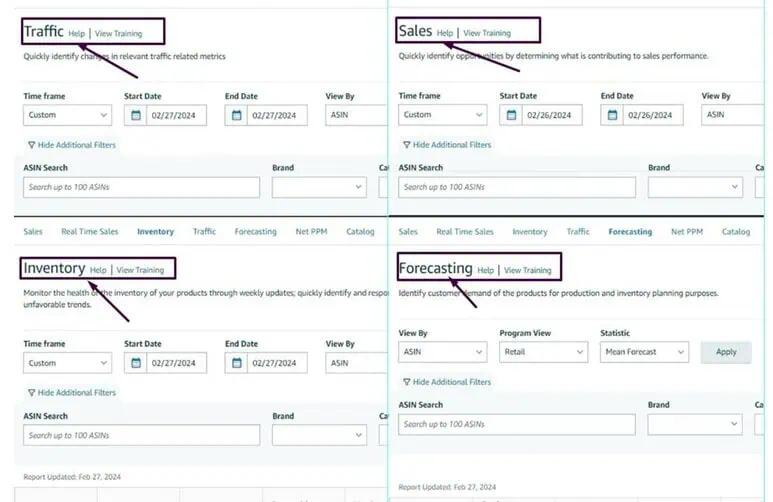
Task: Switch to Sales tab above Forecasting panel
Action: 408,232
